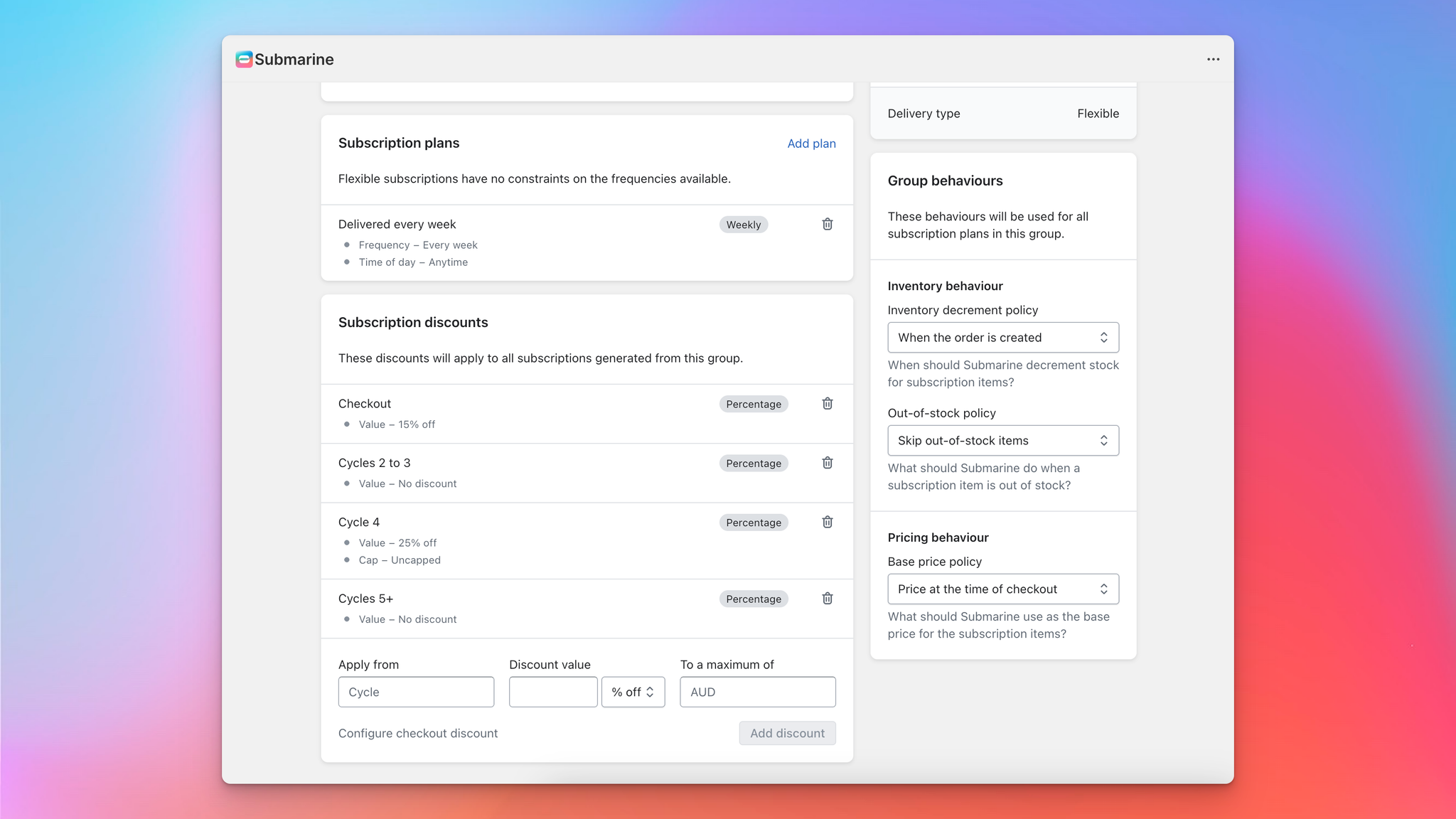Image resolution: width=1456 pixels, height=819 pixels.
Task: Click Configure checkout discount link
Action: (x=418, y=734)
